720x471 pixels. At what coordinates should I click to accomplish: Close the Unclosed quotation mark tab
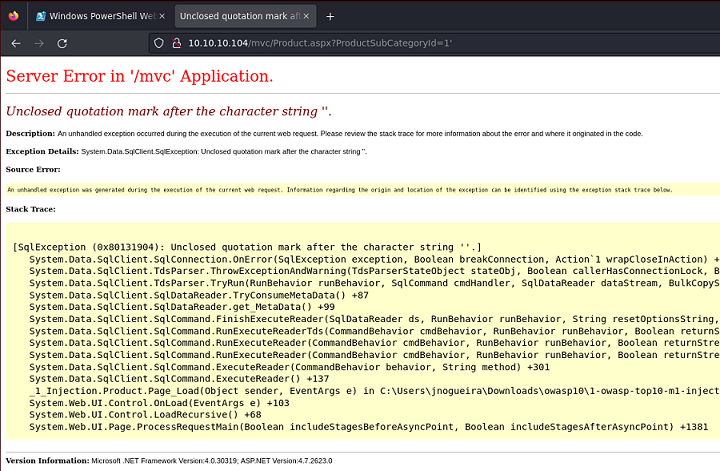click(307, 16)
